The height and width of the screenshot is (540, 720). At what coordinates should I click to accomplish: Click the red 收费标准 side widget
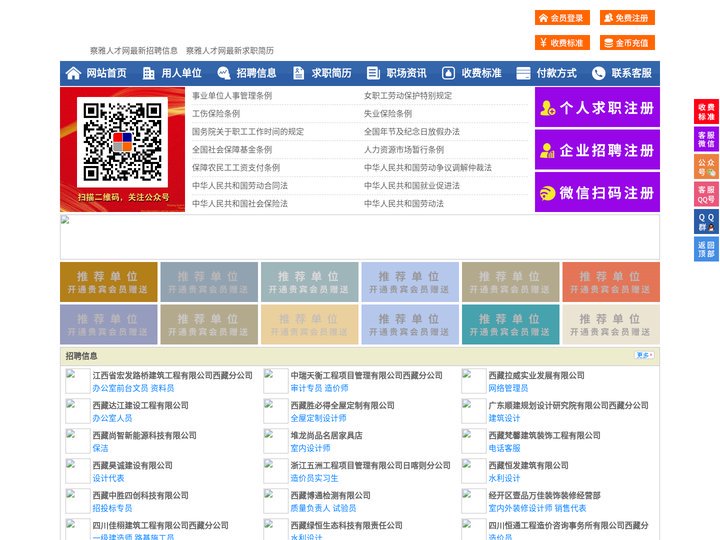pyautogui.click(x=706, y=112)
